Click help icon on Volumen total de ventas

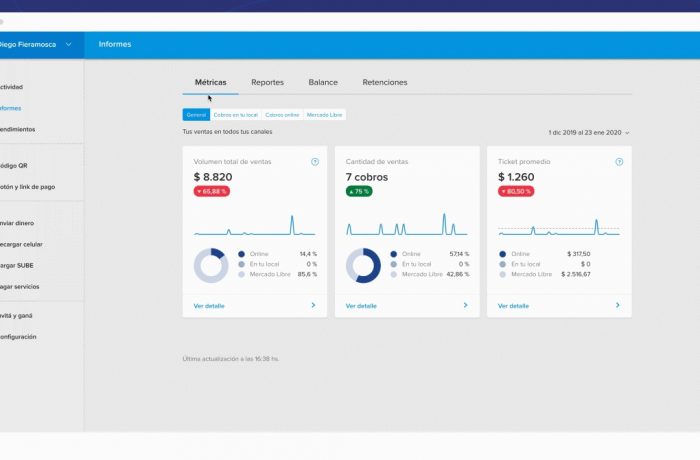click(315, 162)
